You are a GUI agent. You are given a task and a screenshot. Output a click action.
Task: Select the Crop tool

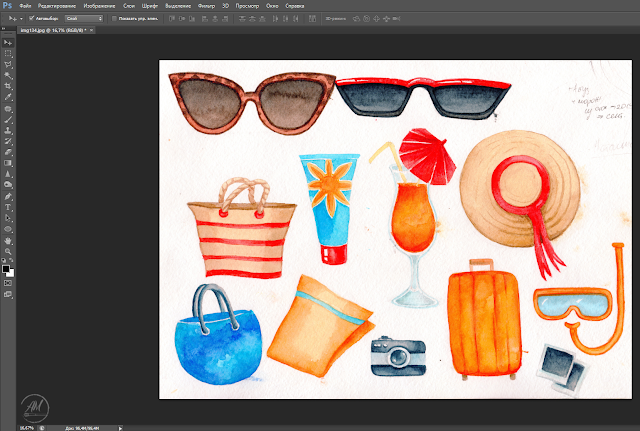pos(8,86)
